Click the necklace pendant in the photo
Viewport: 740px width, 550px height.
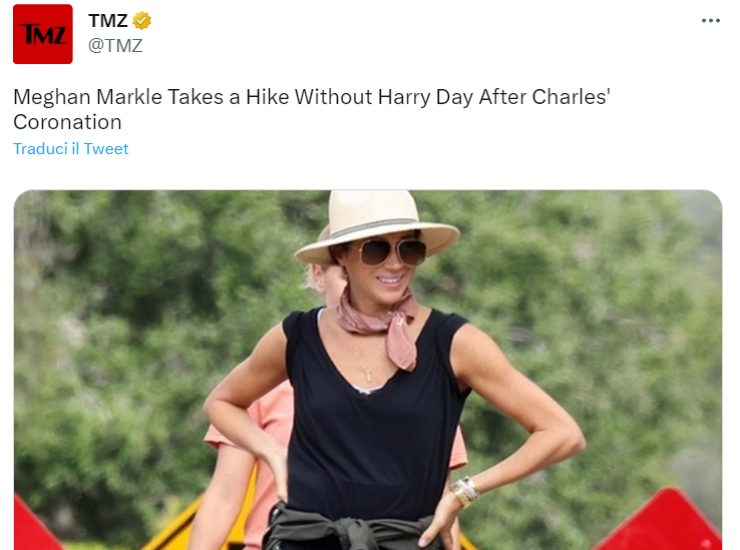tap(368, 374)
